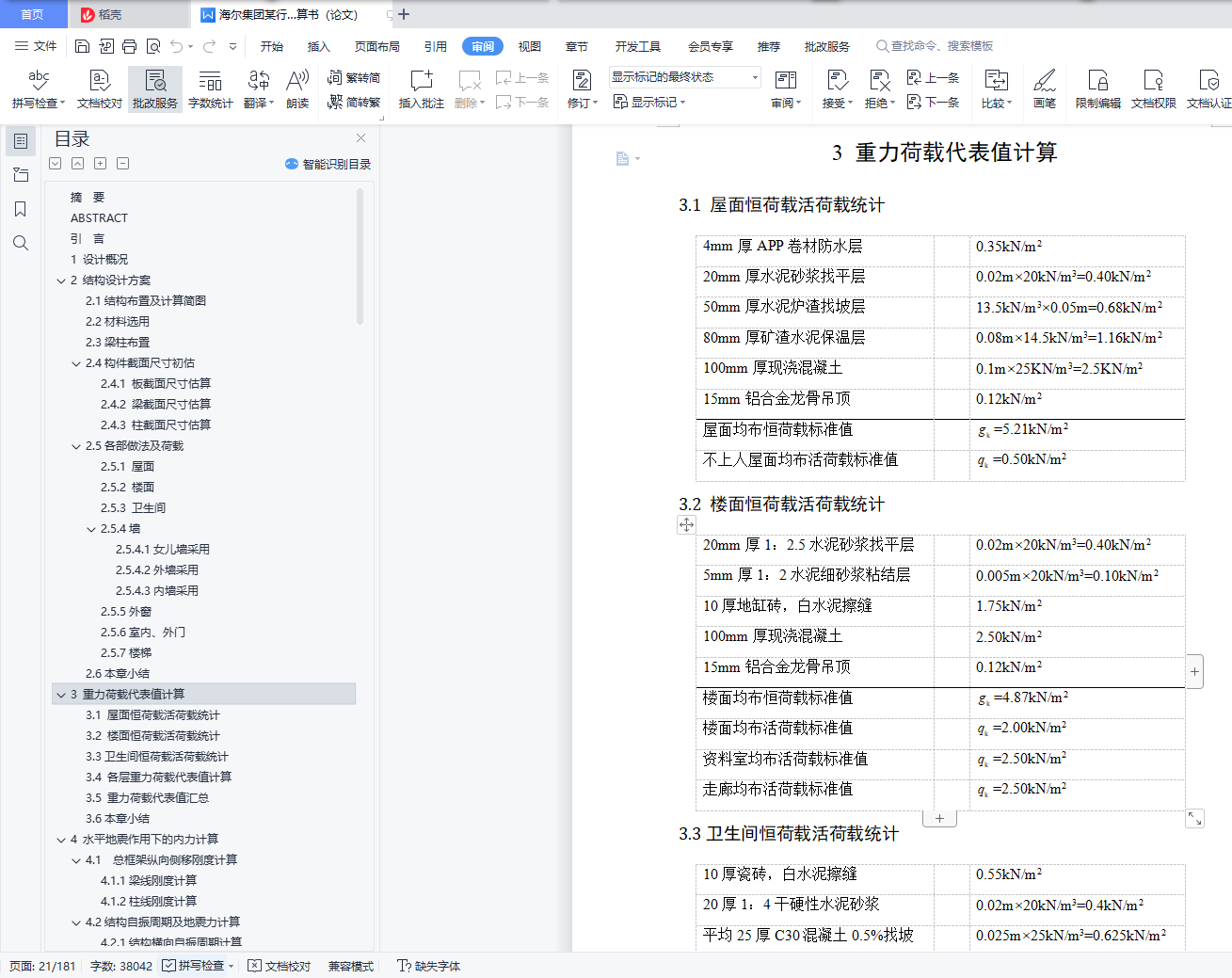Screen dimensions: 1232x978
Task: Toggle 修订 track changes
Action: pyautogui.click(x=583, y=88)
